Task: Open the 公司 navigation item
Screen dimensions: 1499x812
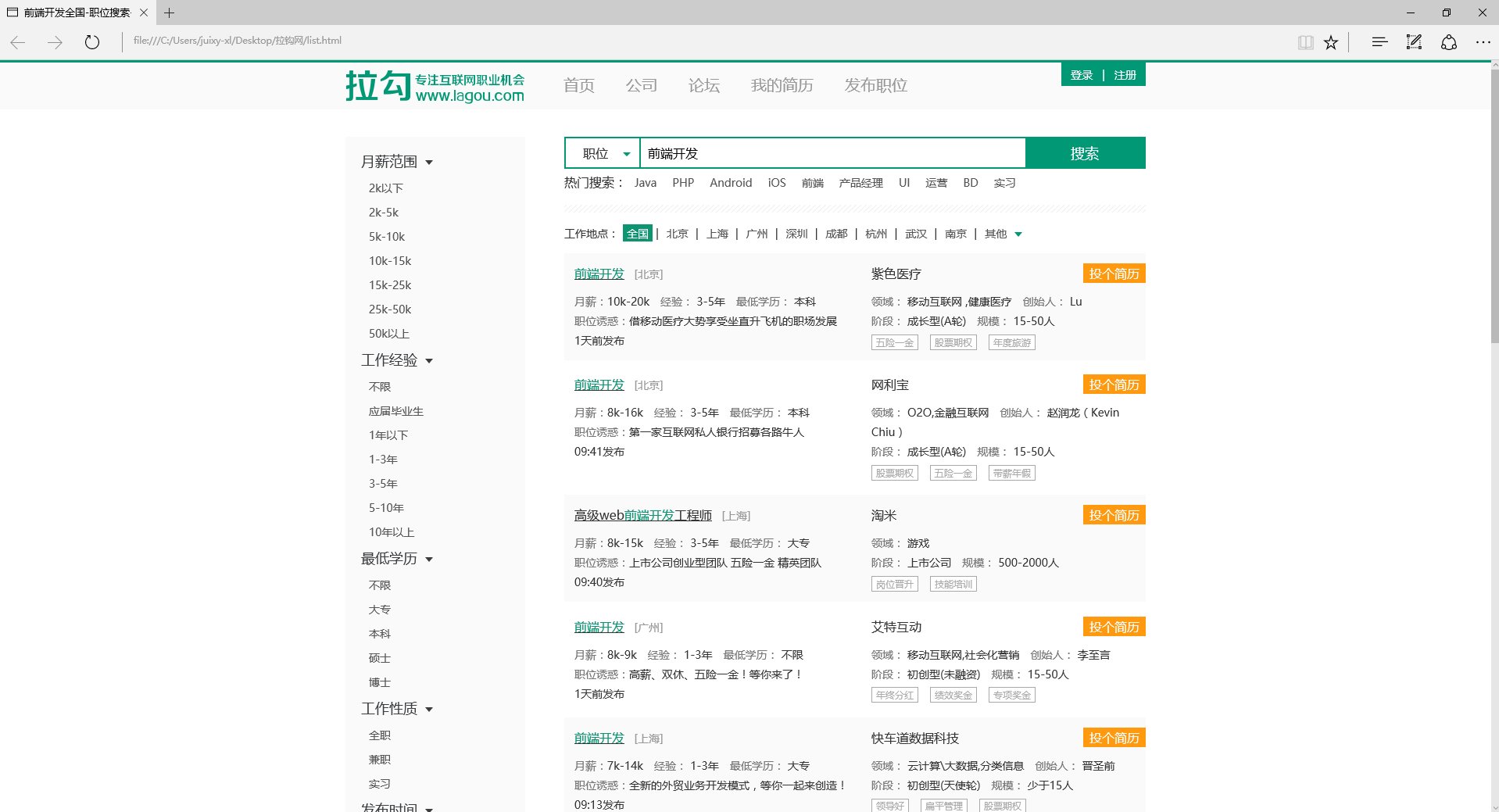Action: (x=642, y=85)
